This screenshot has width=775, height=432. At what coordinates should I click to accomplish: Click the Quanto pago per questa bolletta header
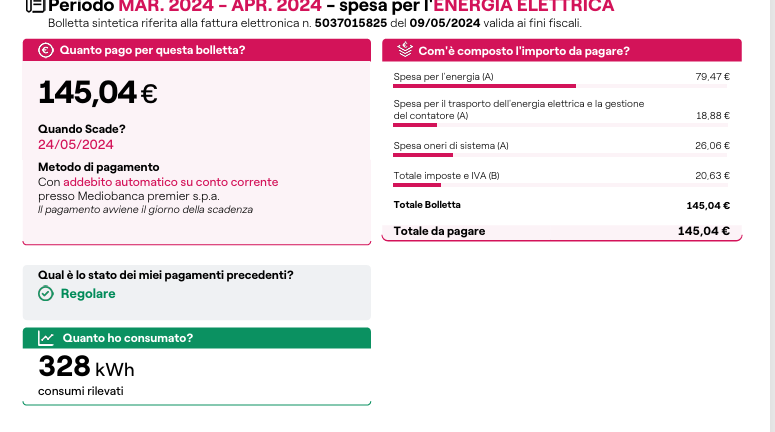pyautogui.click(x=152, y=49)
